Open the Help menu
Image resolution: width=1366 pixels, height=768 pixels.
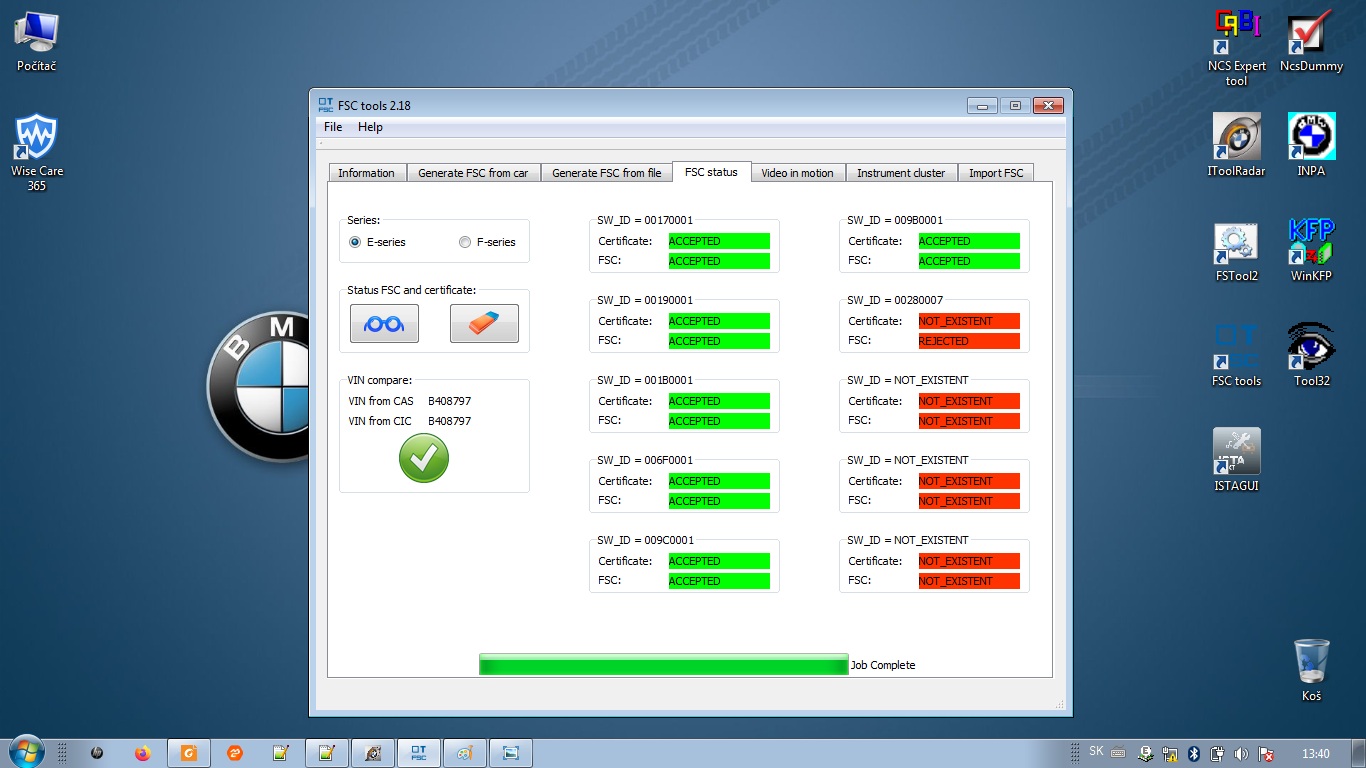point(370,127)
